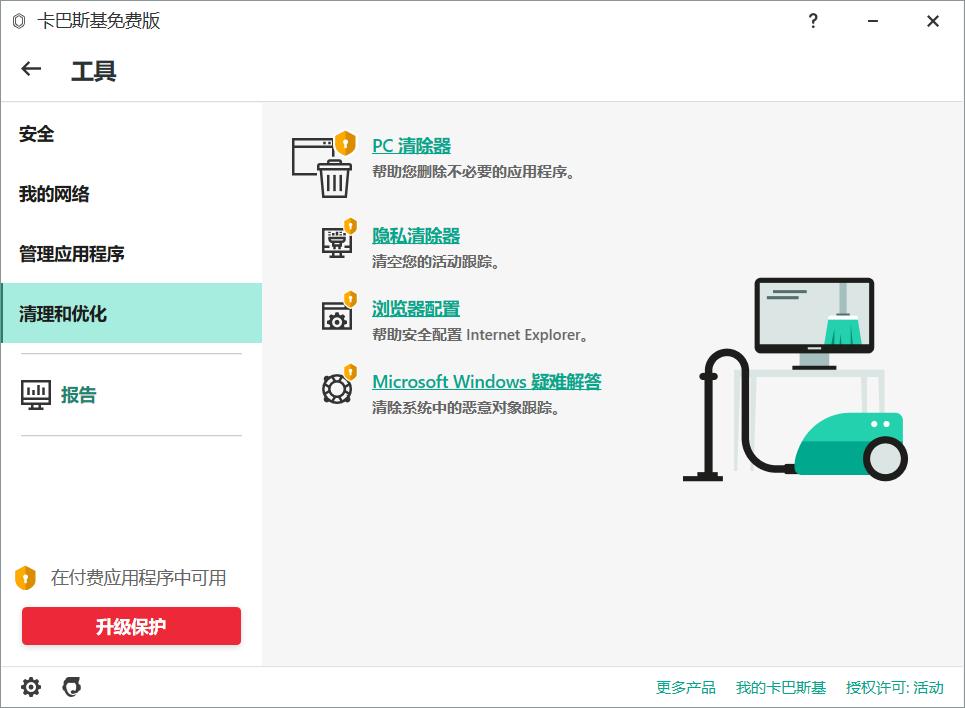The width and height of the screenshot is (965, 708).
Task: Select the 浏览器配置 browser settings icon
Action: [x=334, y=314]
